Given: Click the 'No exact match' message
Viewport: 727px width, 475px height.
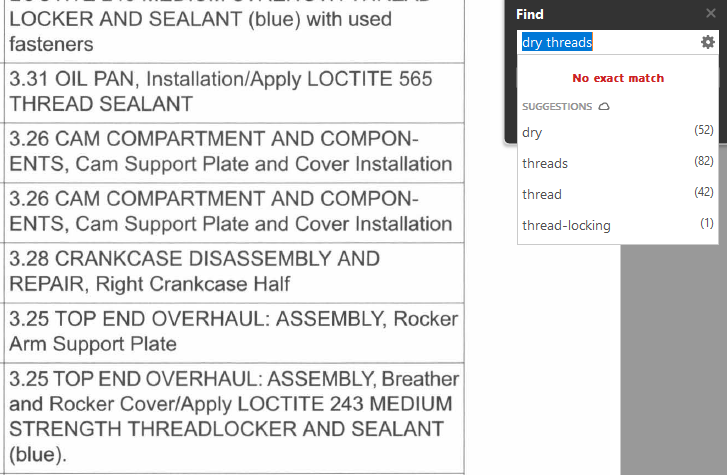Looking at the screenshot, I should [617, 78].
